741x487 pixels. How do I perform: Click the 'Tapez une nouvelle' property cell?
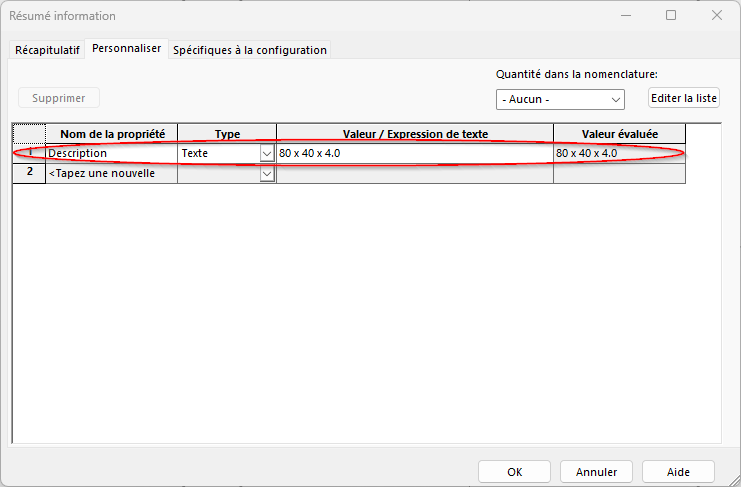pos(111,174)
